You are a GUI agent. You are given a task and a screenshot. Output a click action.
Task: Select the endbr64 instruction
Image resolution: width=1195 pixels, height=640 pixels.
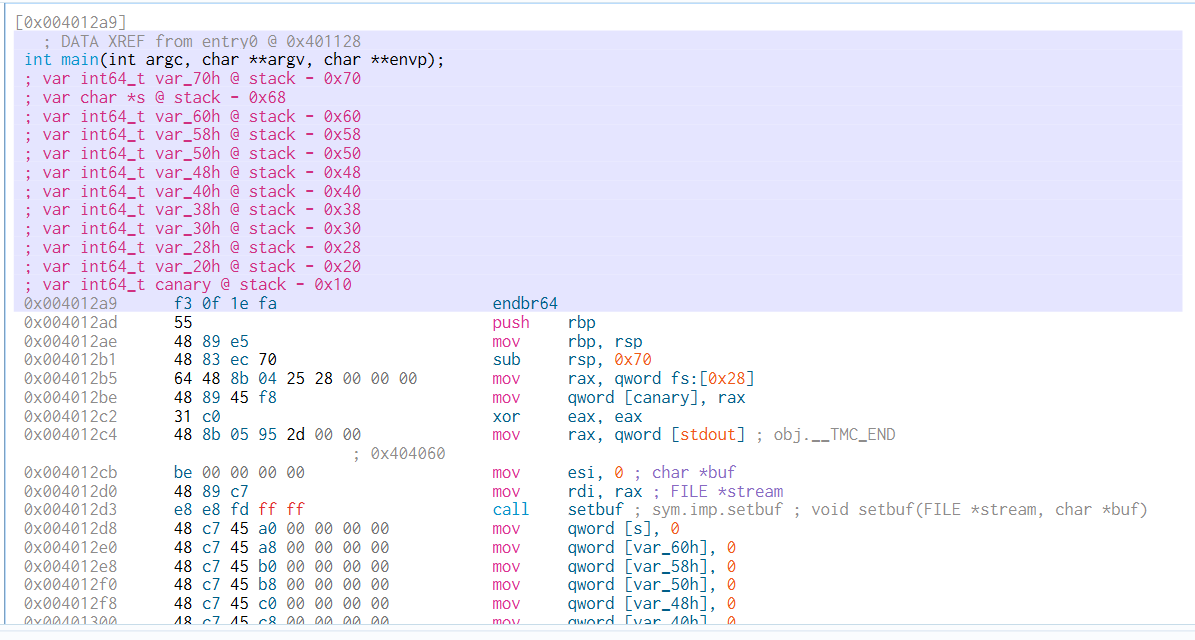[x=525, y=304]
